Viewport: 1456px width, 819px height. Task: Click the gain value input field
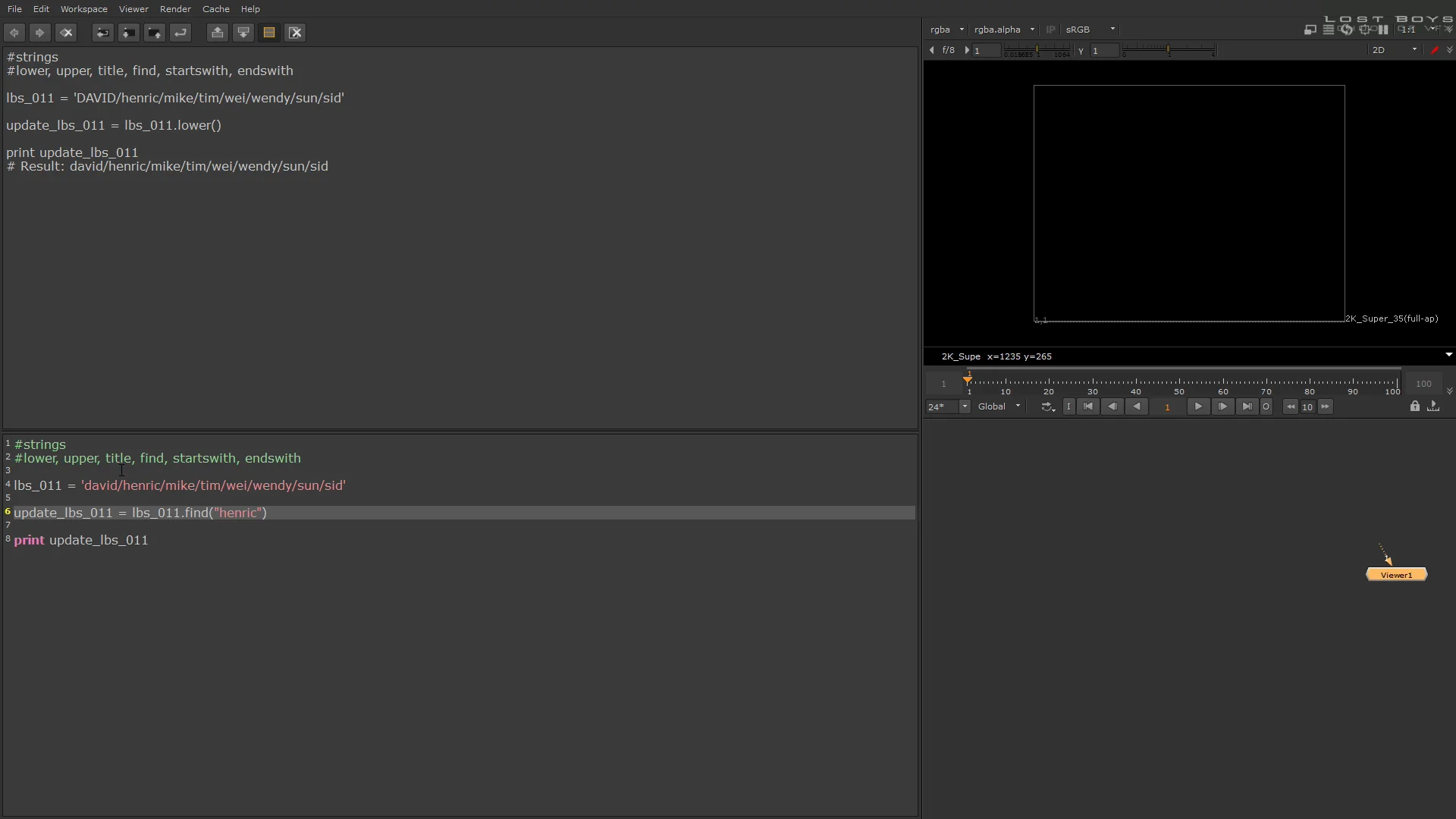[x=987, y=51]
